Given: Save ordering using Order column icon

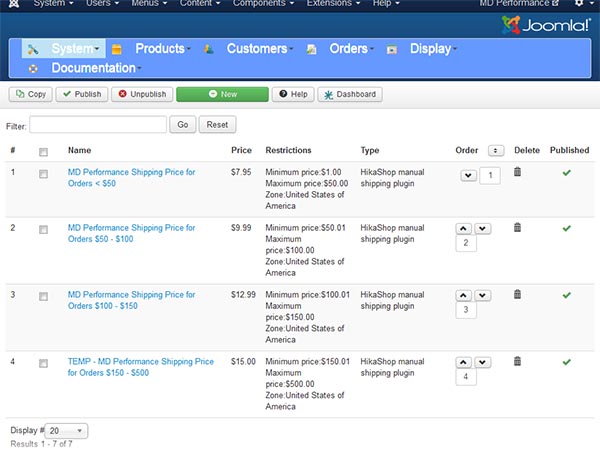Looking at the screenshot, I should click(496, 151).
